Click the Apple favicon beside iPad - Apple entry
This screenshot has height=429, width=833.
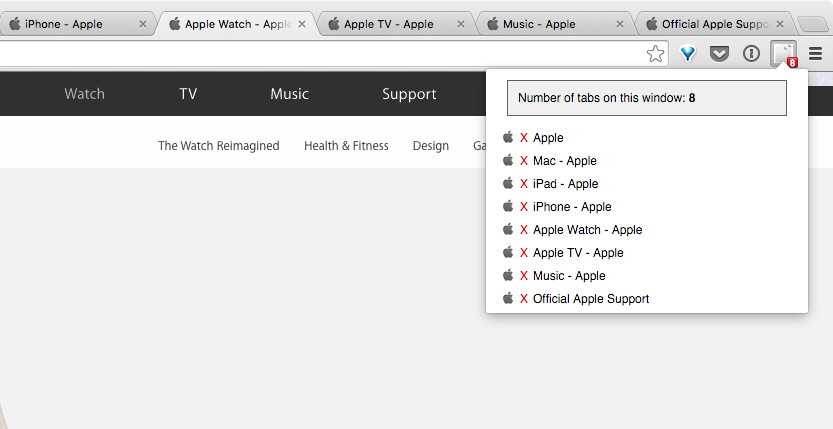pyautogui.click(x=508, y=183)
